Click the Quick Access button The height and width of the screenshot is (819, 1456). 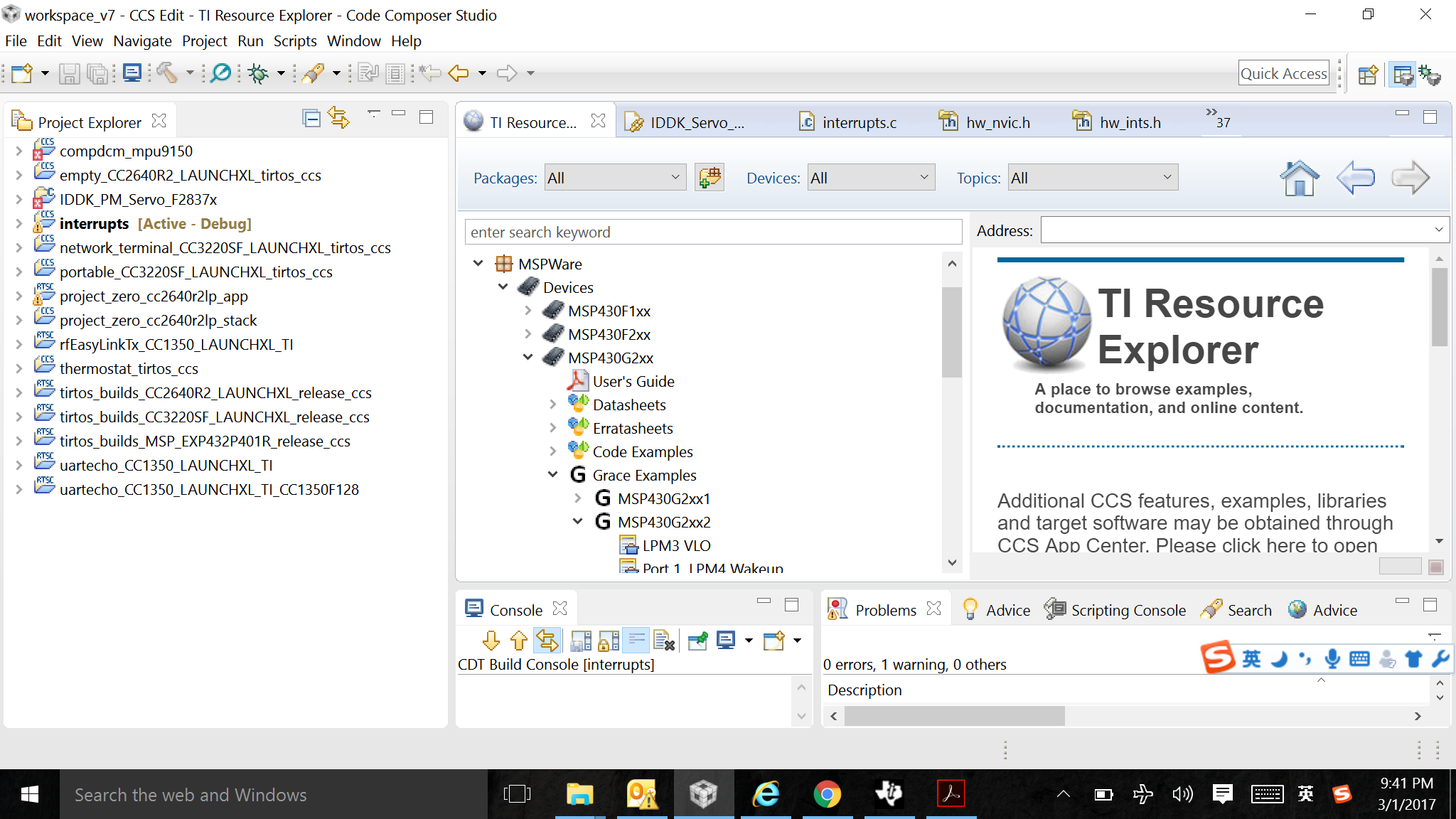click(x=1283, y=73)
